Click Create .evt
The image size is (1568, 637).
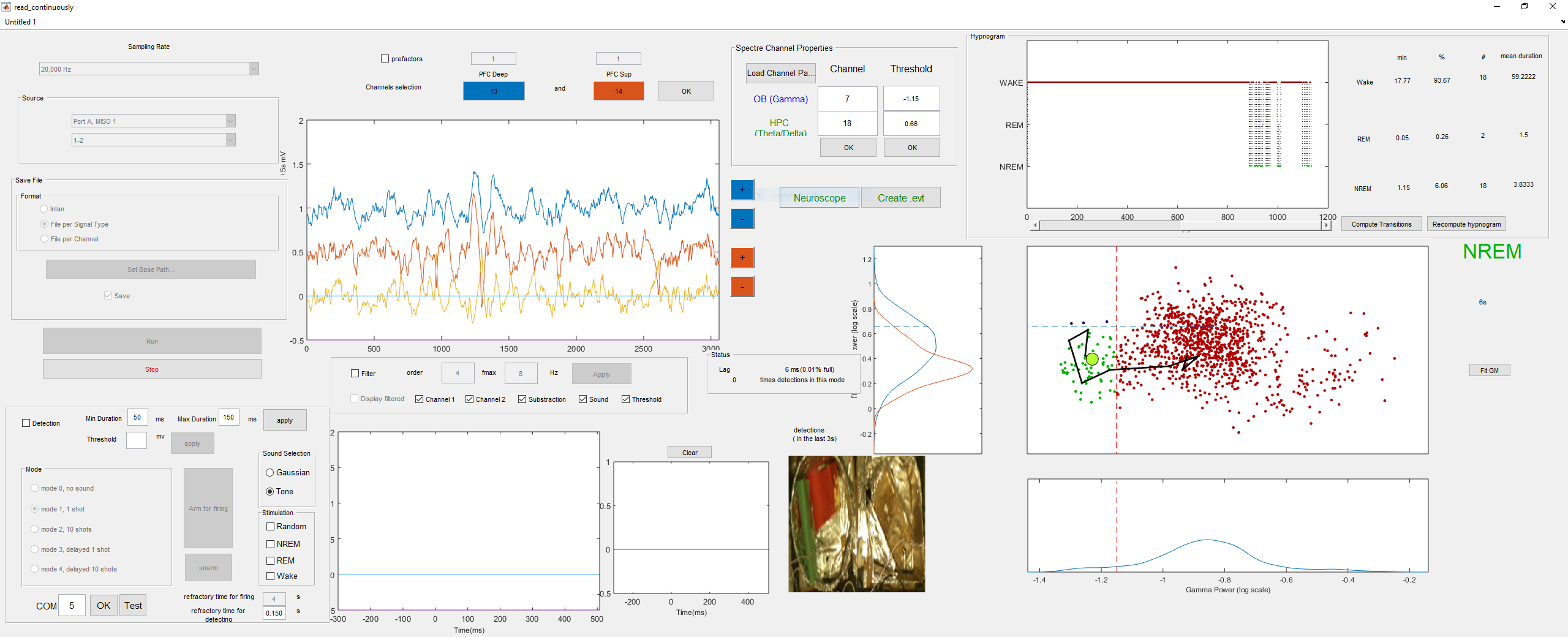pos(900,197)
